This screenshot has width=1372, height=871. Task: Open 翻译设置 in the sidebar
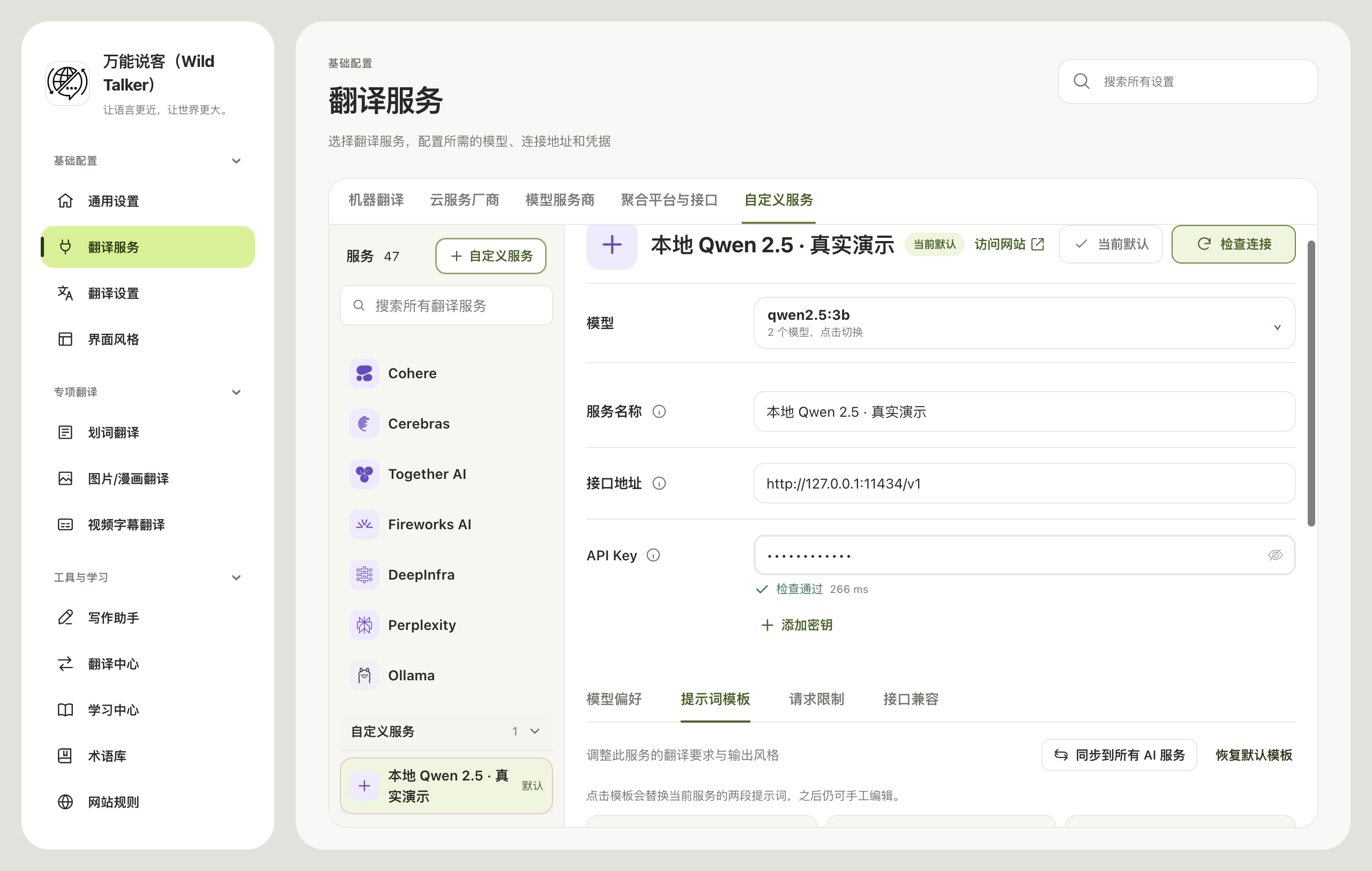(147, 294)
